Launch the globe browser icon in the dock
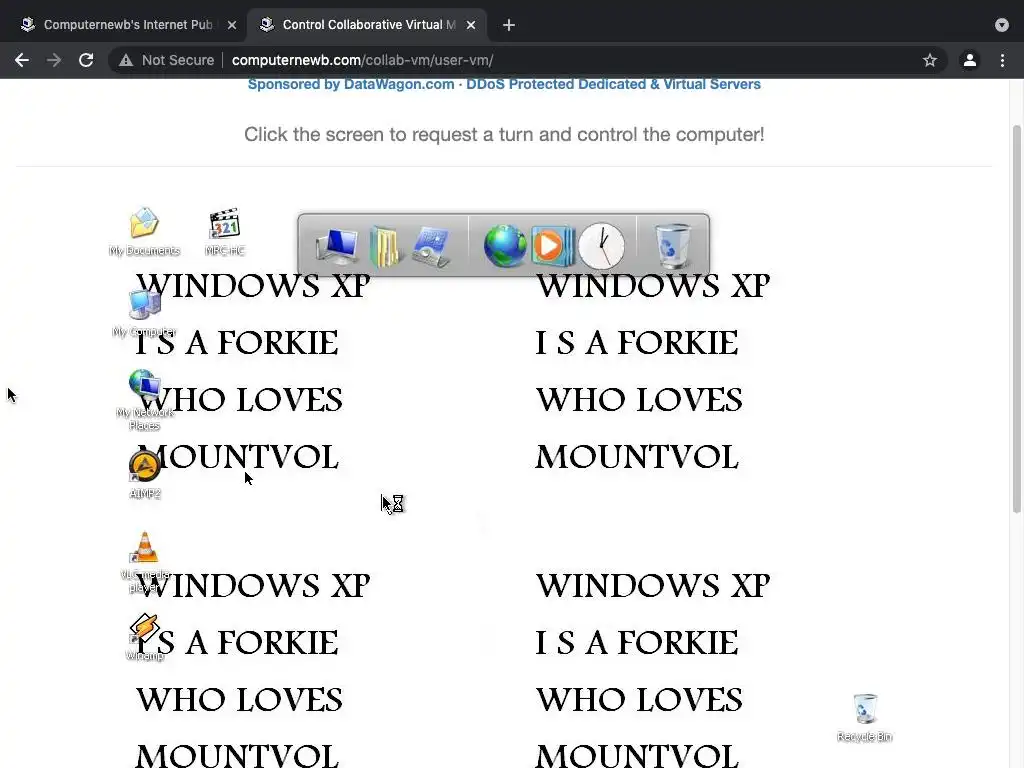The height and width of the screenshot is (768, 1024). tap(505, 246)
